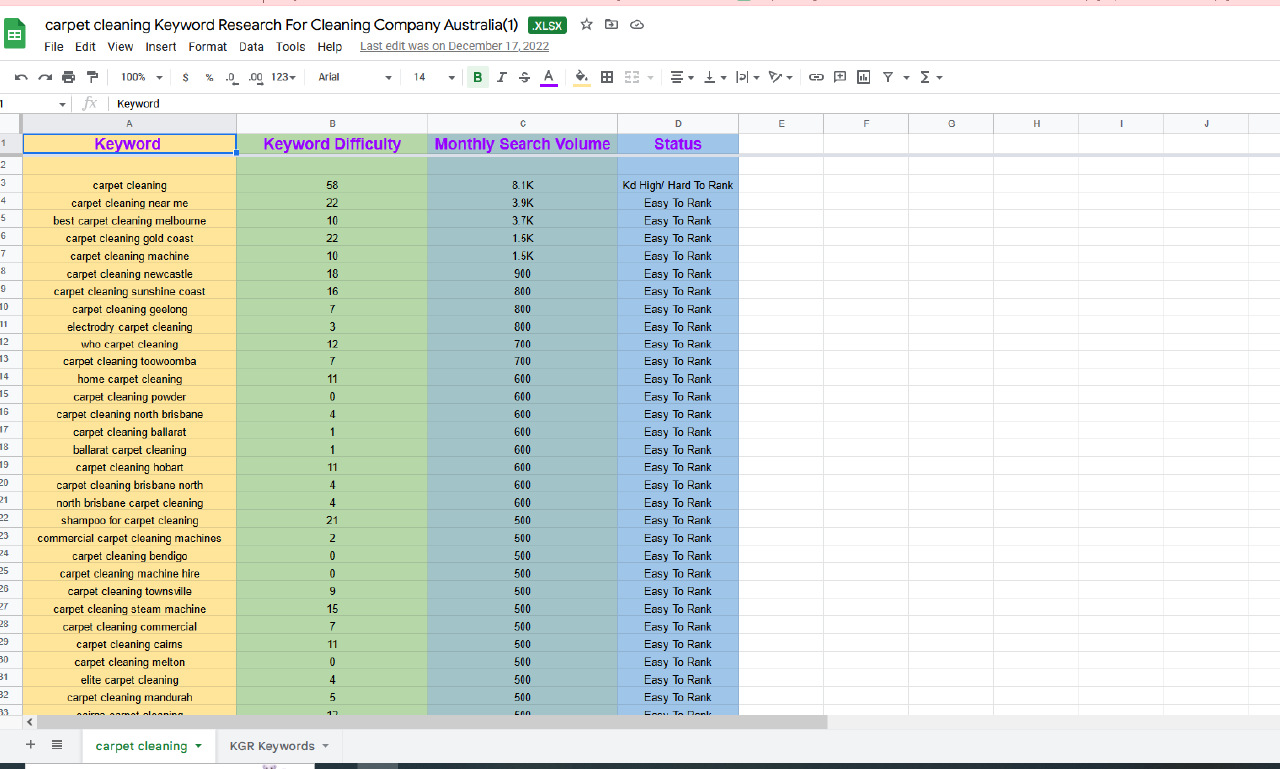Use the paint format tool
This screenshot has width=1280, height=769.
coord(92,77)
